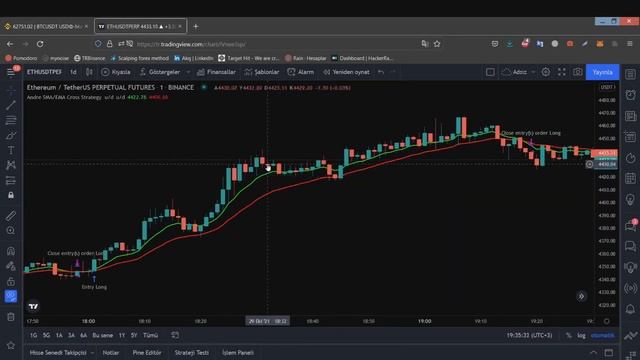Bookmark this page with star icon
This screenshot has width=640, height=360.
[437, 44]
